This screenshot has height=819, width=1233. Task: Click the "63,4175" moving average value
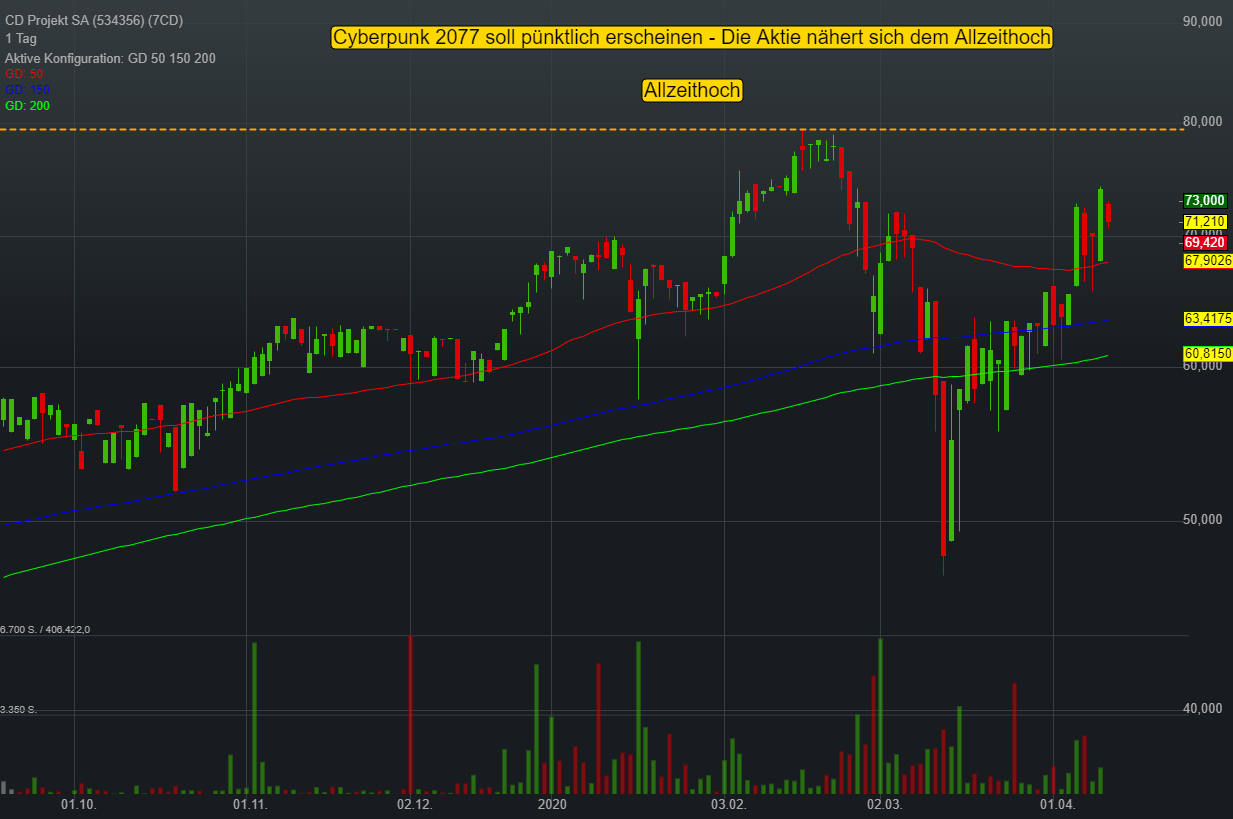1208,318
